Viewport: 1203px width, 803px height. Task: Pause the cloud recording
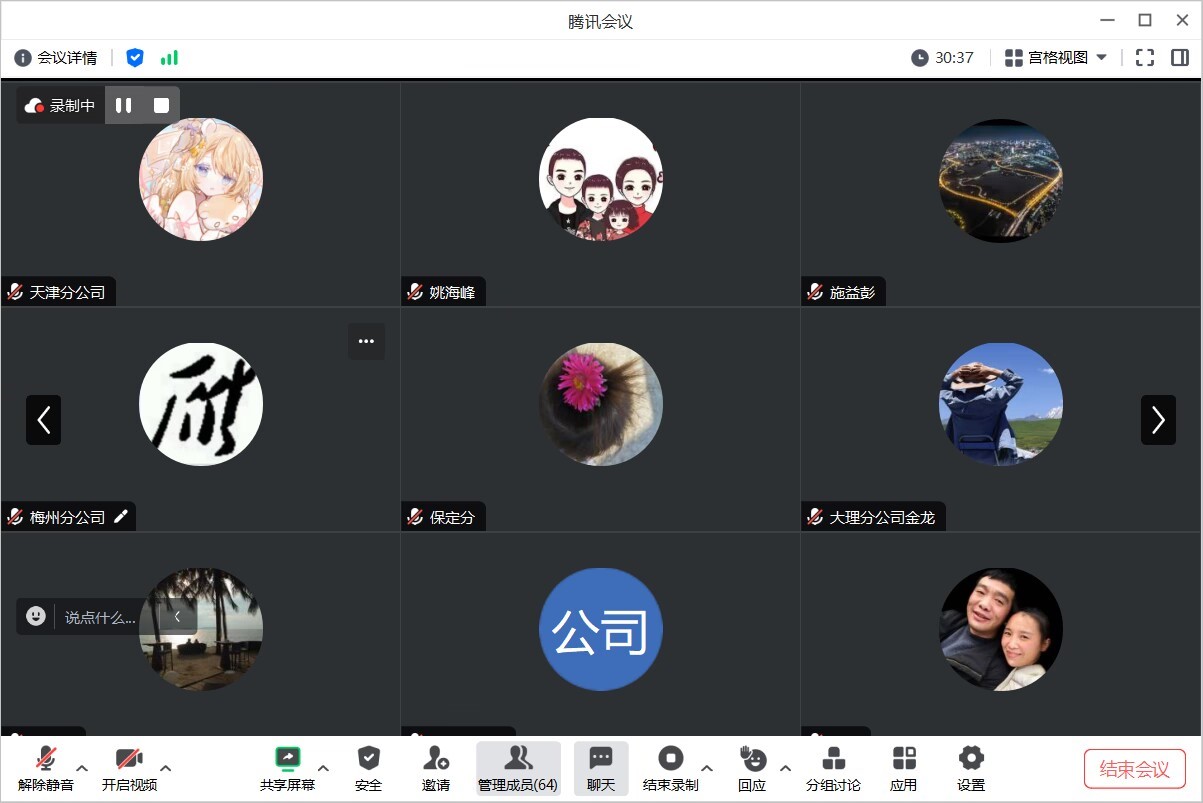pos(124,105)
